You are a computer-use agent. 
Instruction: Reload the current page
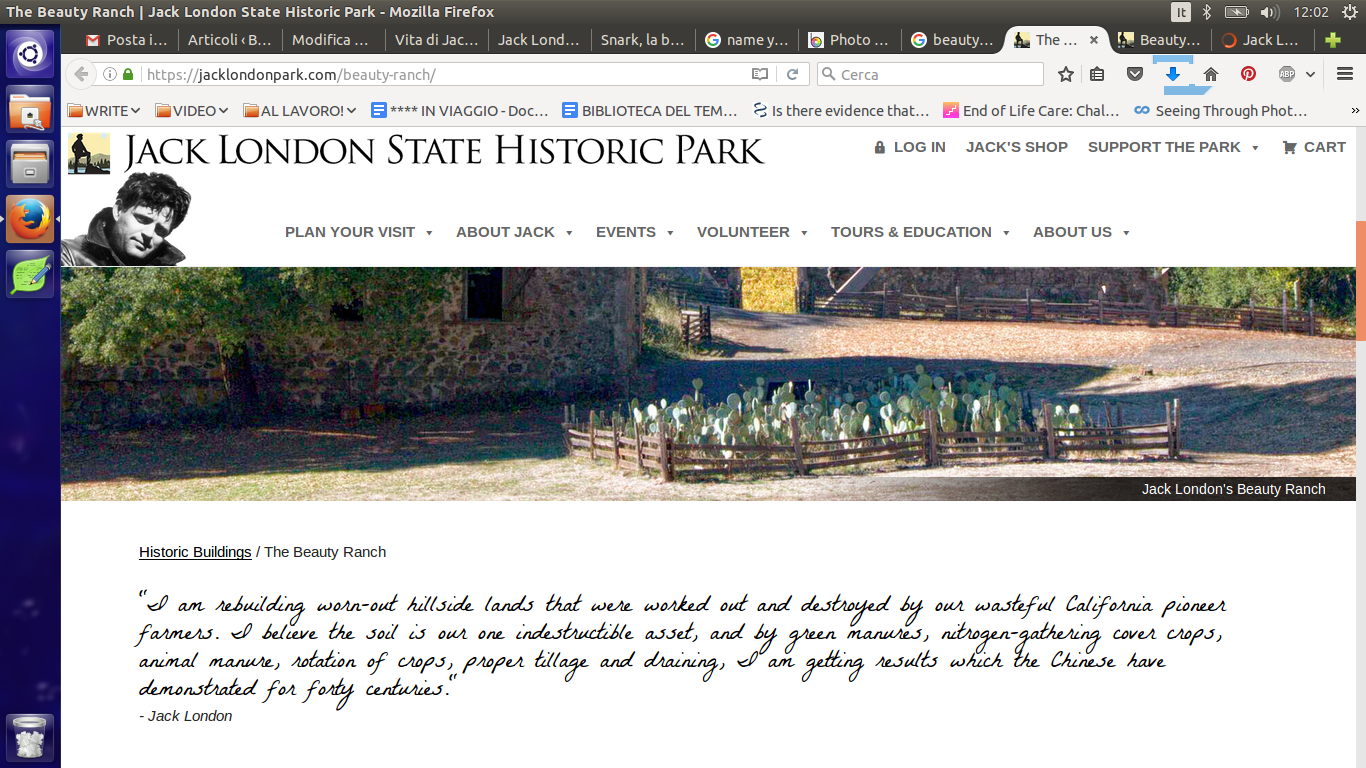[x=792, y=74]
